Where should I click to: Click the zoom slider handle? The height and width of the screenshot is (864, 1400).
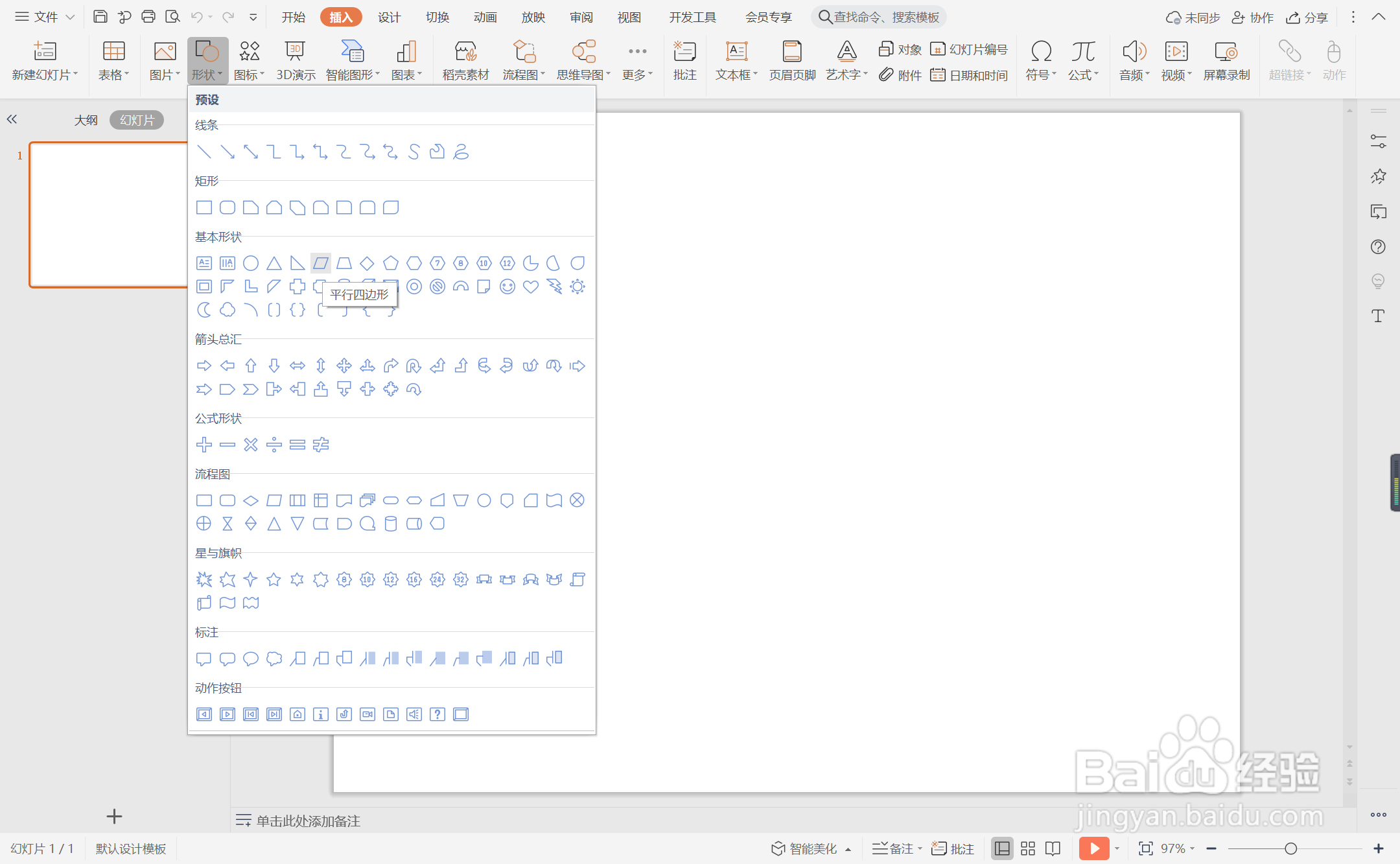[x=1290, y=848]
